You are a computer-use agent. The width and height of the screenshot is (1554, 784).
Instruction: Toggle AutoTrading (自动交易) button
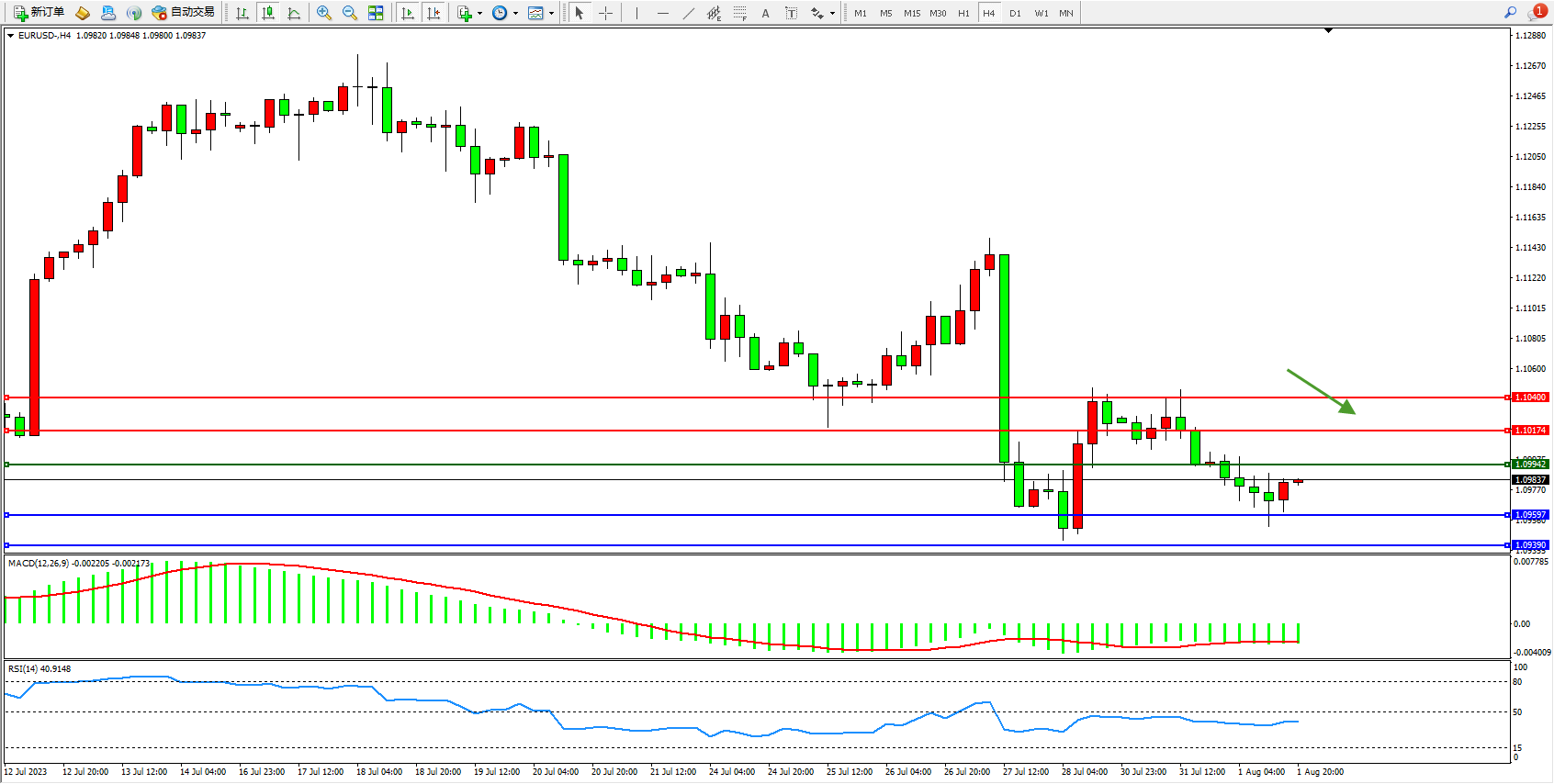(x=183, y=13)
